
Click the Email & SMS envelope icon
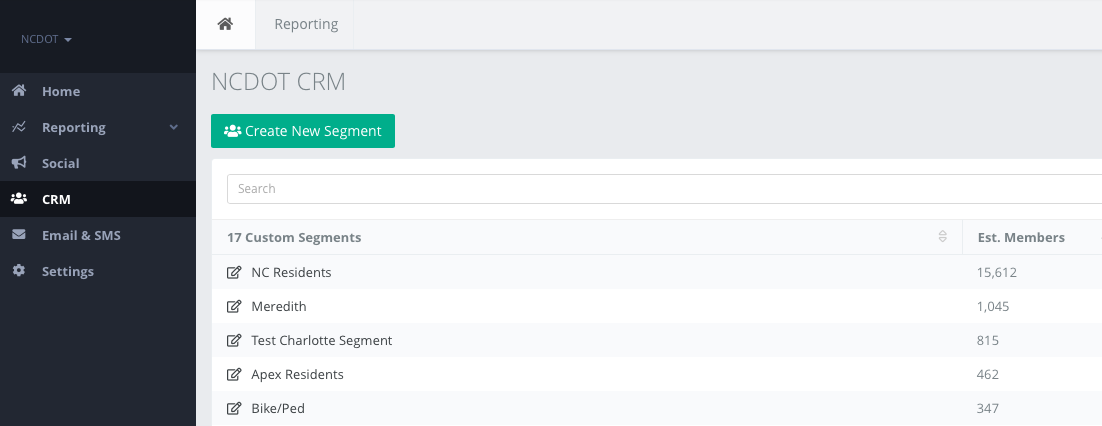click(19, 235)
